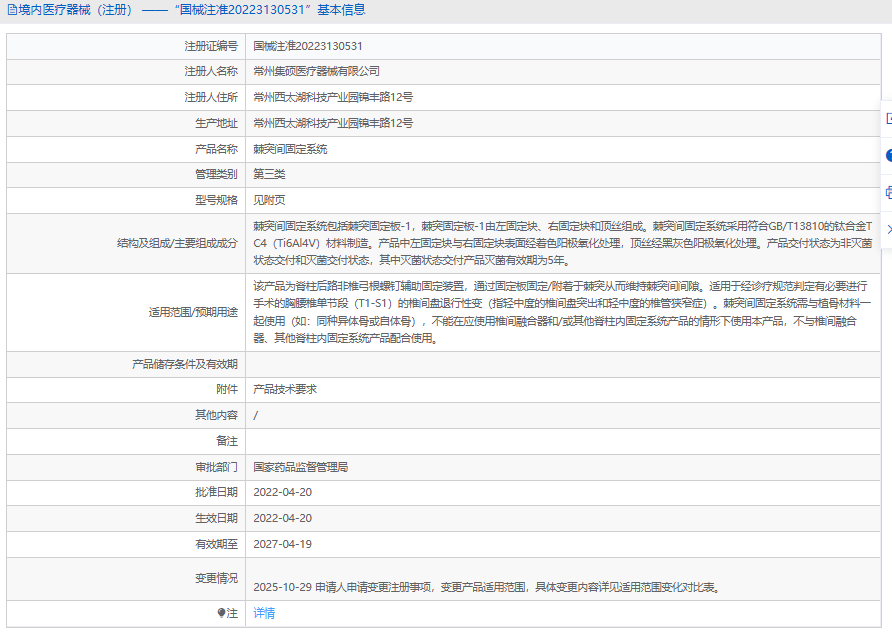The height and width of the screenshot is (635, 892).
Task: Click the 管理类别 label
Action: point(216,174)
